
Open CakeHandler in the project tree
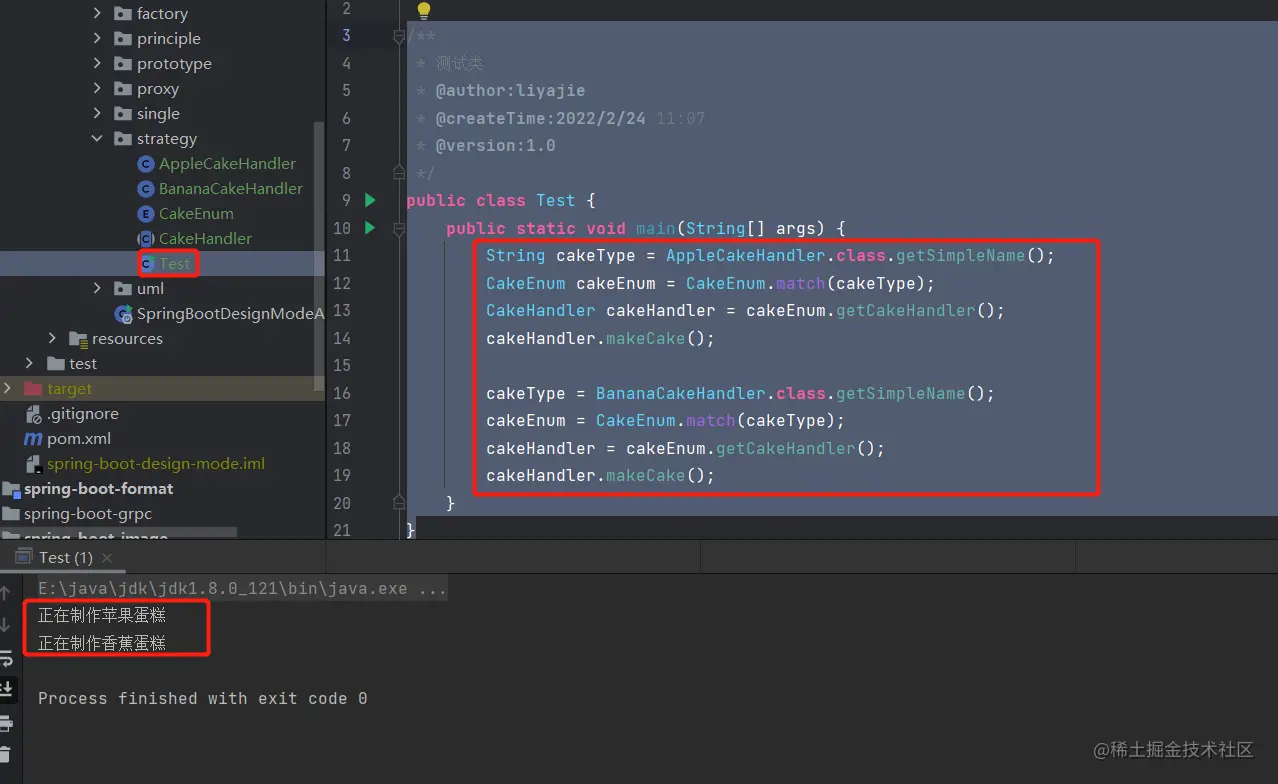pyautogui.click(x=205, y=239)
